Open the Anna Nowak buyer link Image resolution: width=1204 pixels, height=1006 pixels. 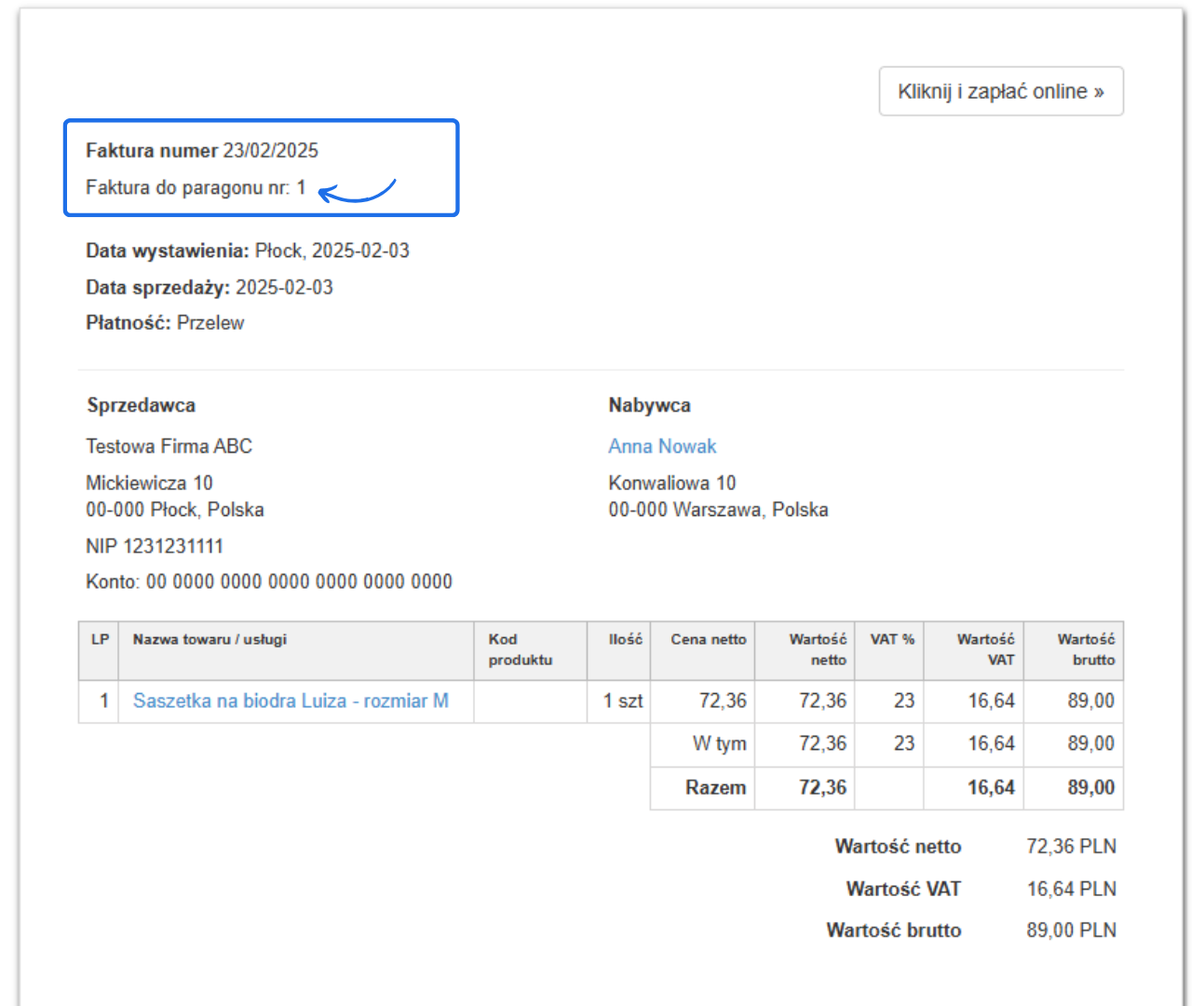(x=662, y=446)
